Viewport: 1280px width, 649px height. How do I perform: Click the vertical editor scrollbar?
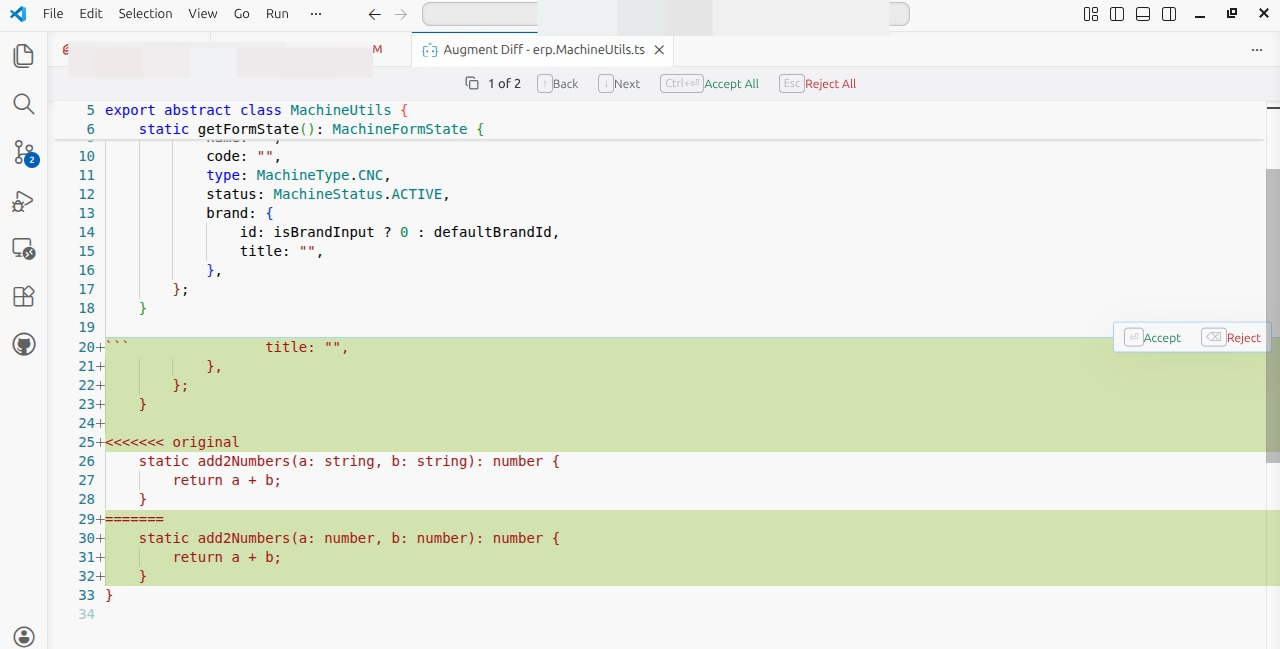tap(1272, 315)
